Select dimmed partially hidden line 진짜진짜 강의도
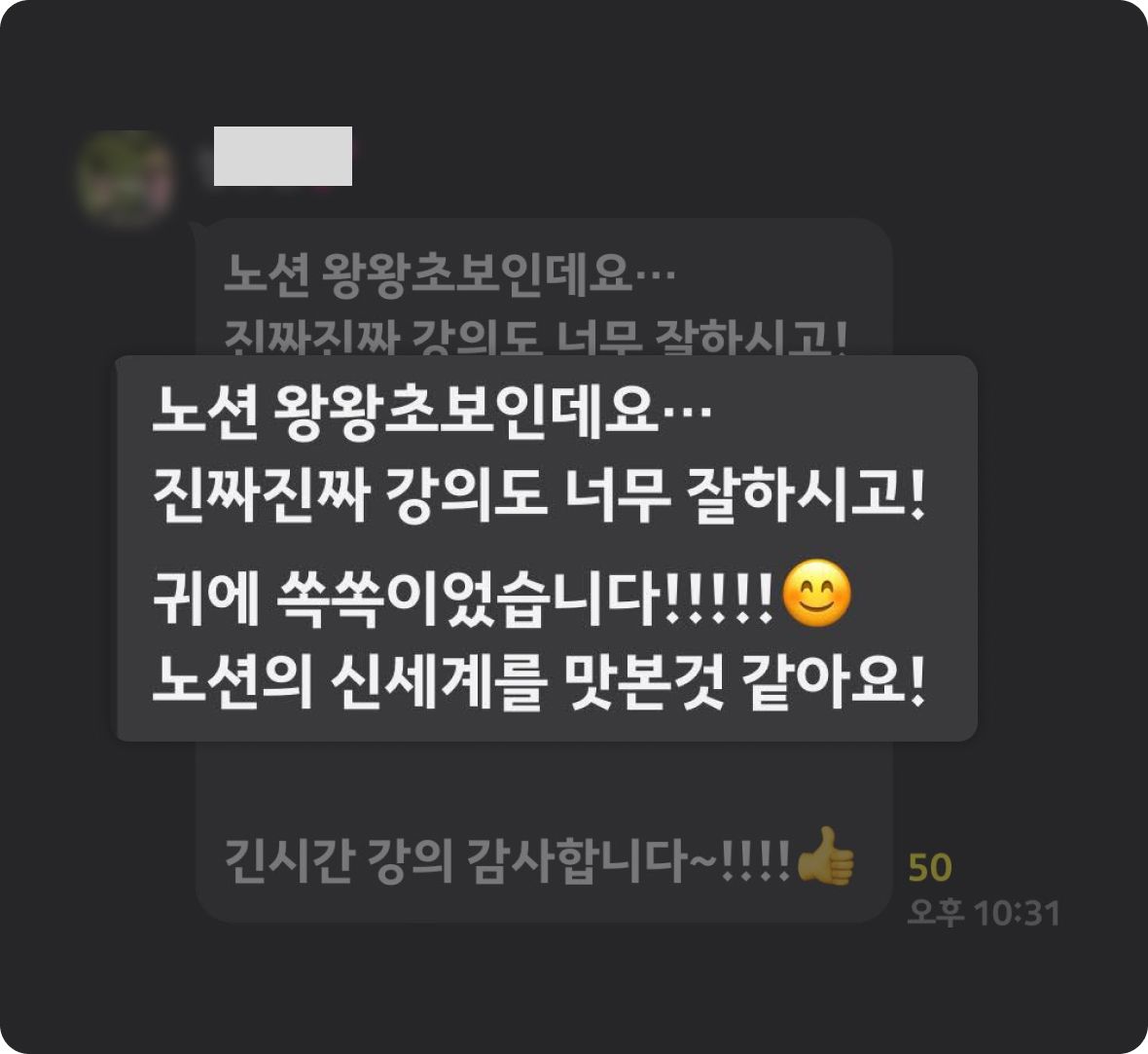This screenshot has height=1054, width=1148. click(x=535, y=337)
